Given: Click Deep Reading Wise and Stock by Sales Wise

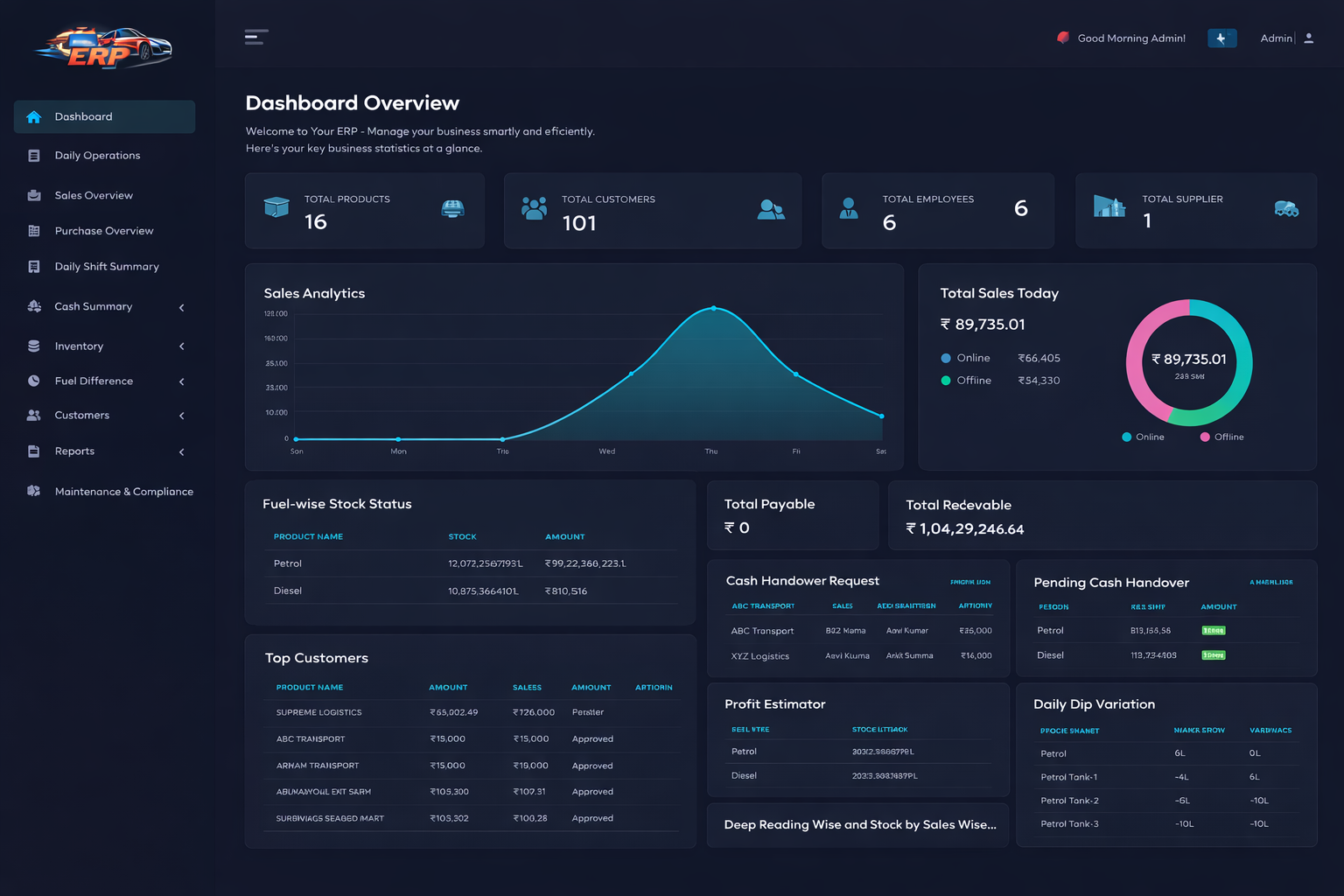Looking at the screenshot, I should (857, 824).
